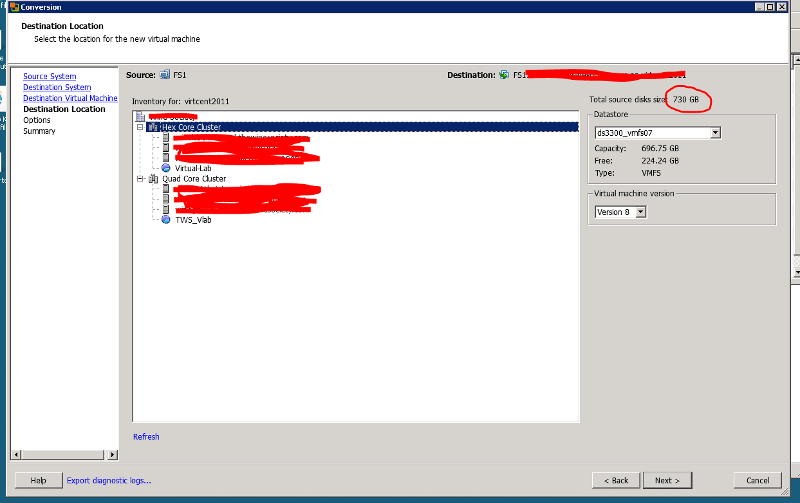Go to the Source System step

coord(49,76)
